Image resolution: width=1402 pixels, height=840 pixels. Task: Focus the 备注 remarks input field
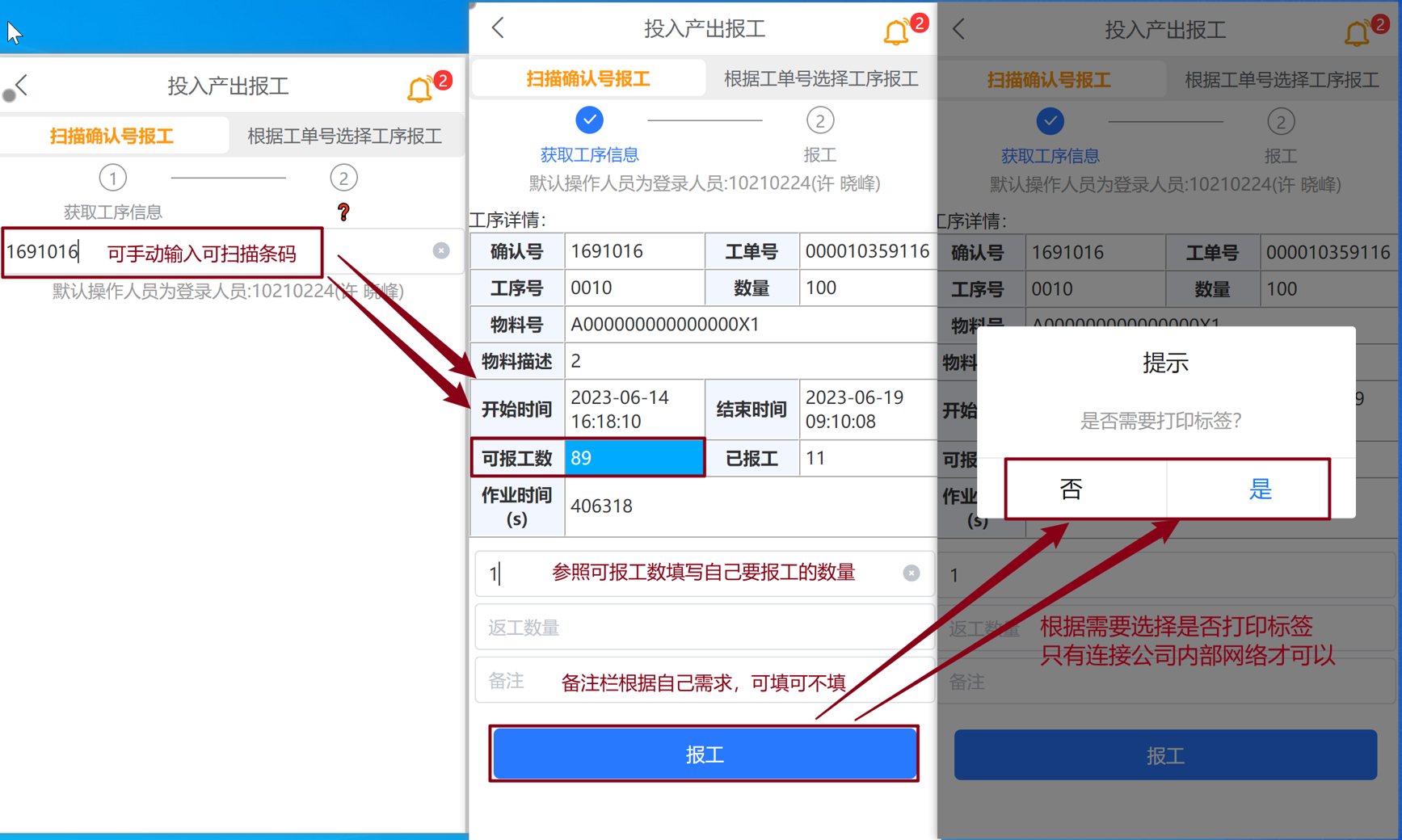pyautogui.click(x=704, y=681)
